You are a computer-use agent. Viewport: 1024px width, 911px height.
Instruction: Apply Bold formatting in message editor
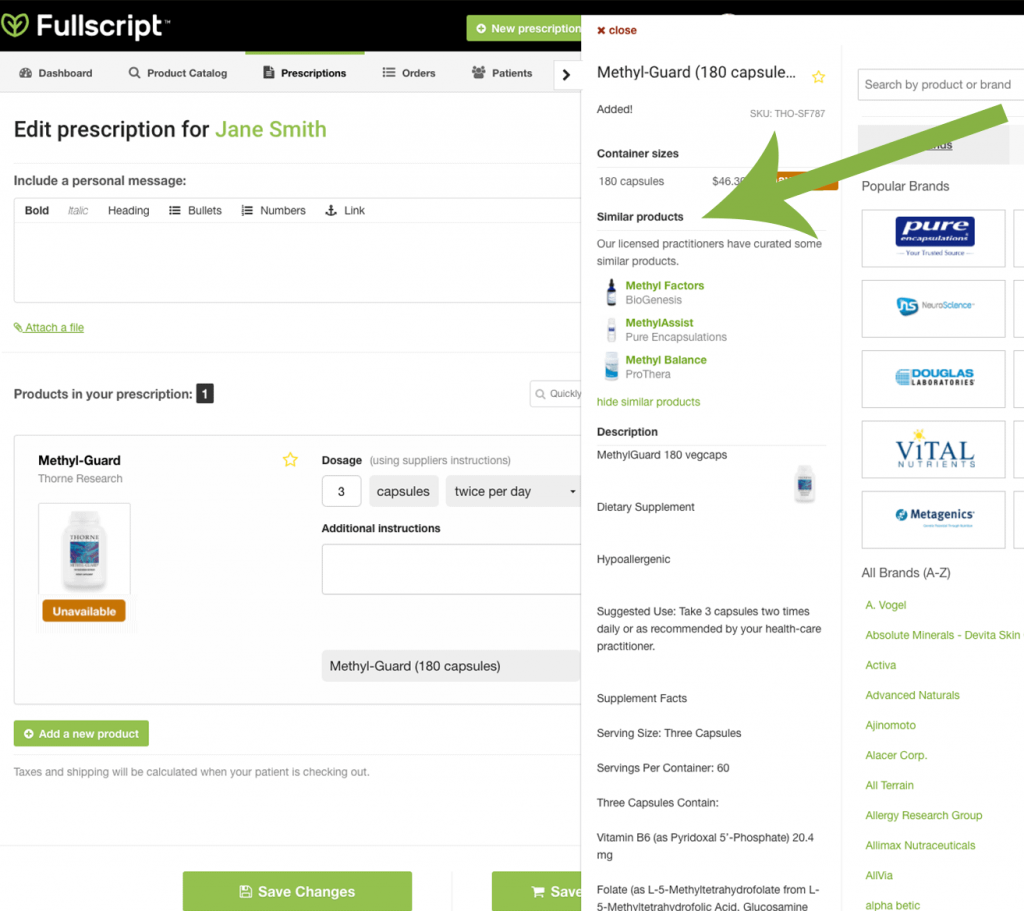37,210
